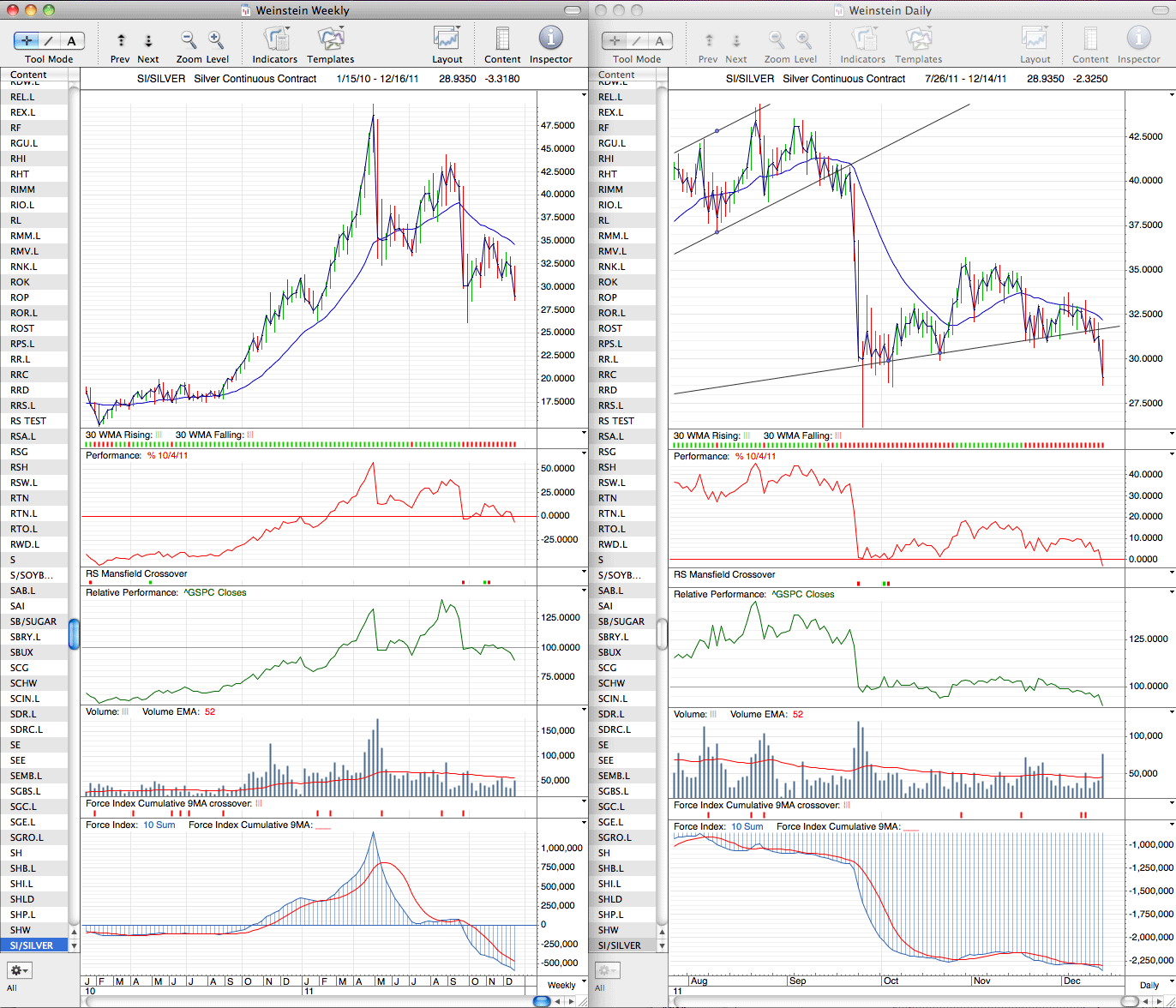The width and height of the screenshot is (1176, 1008).
Task: Open the gear action menu below symbol list
Action: coord(20,970)
